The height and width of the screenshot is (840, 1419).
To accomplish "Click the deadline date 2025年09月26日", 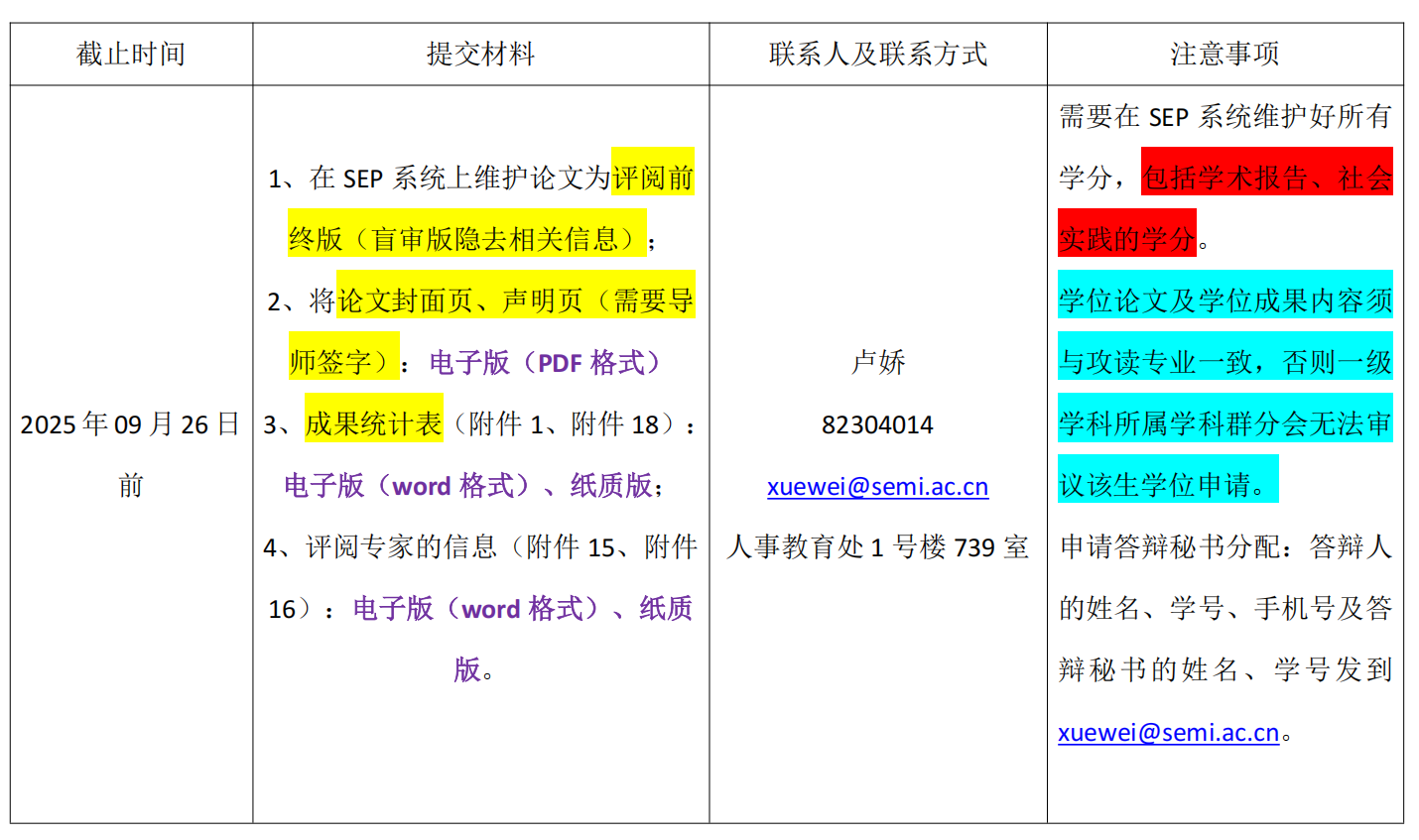I will click(x=130, y=424).
